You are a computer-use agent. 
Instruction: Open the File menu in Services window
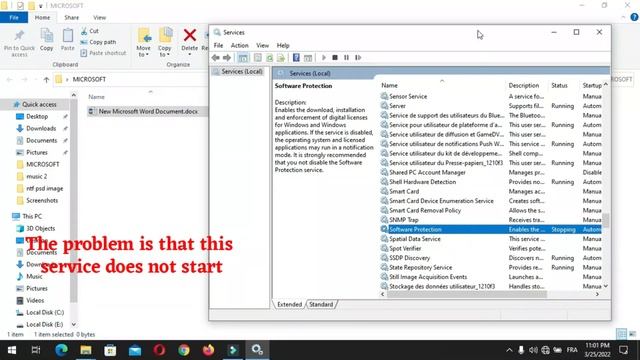coord(218,45)
